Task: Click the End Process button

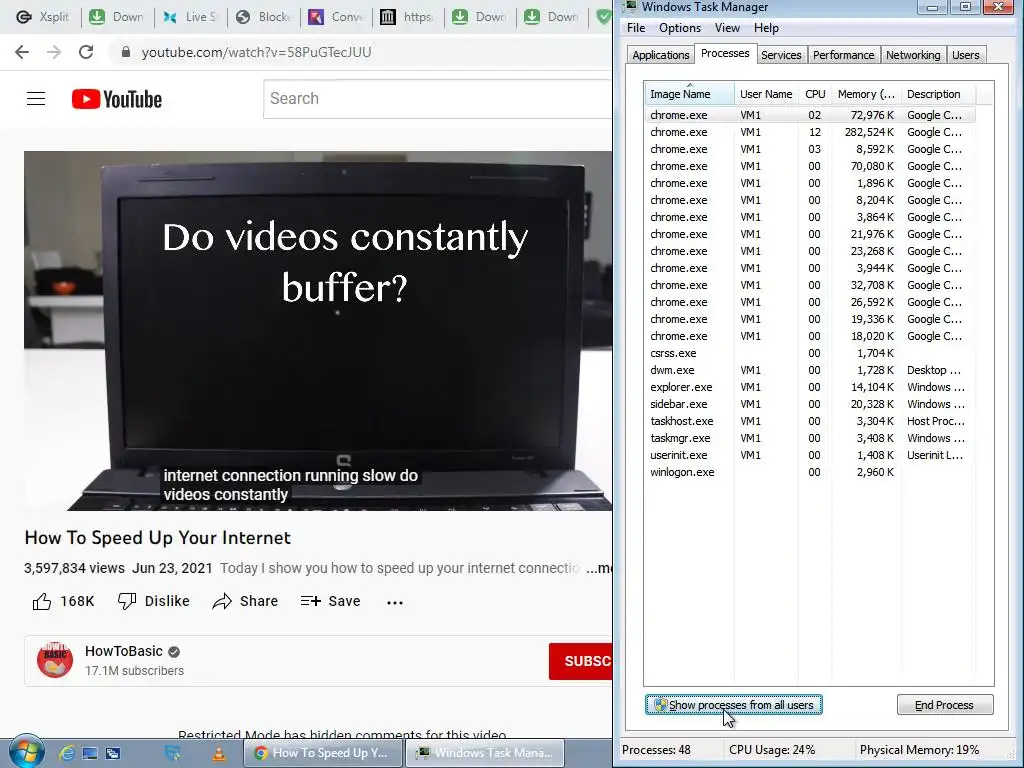Action: 944,705
